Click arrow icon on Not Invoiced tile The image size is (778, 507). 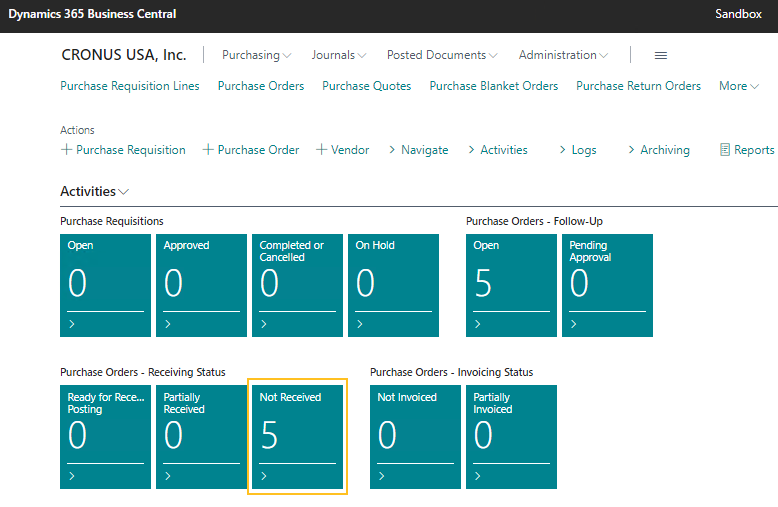[382, 476]
